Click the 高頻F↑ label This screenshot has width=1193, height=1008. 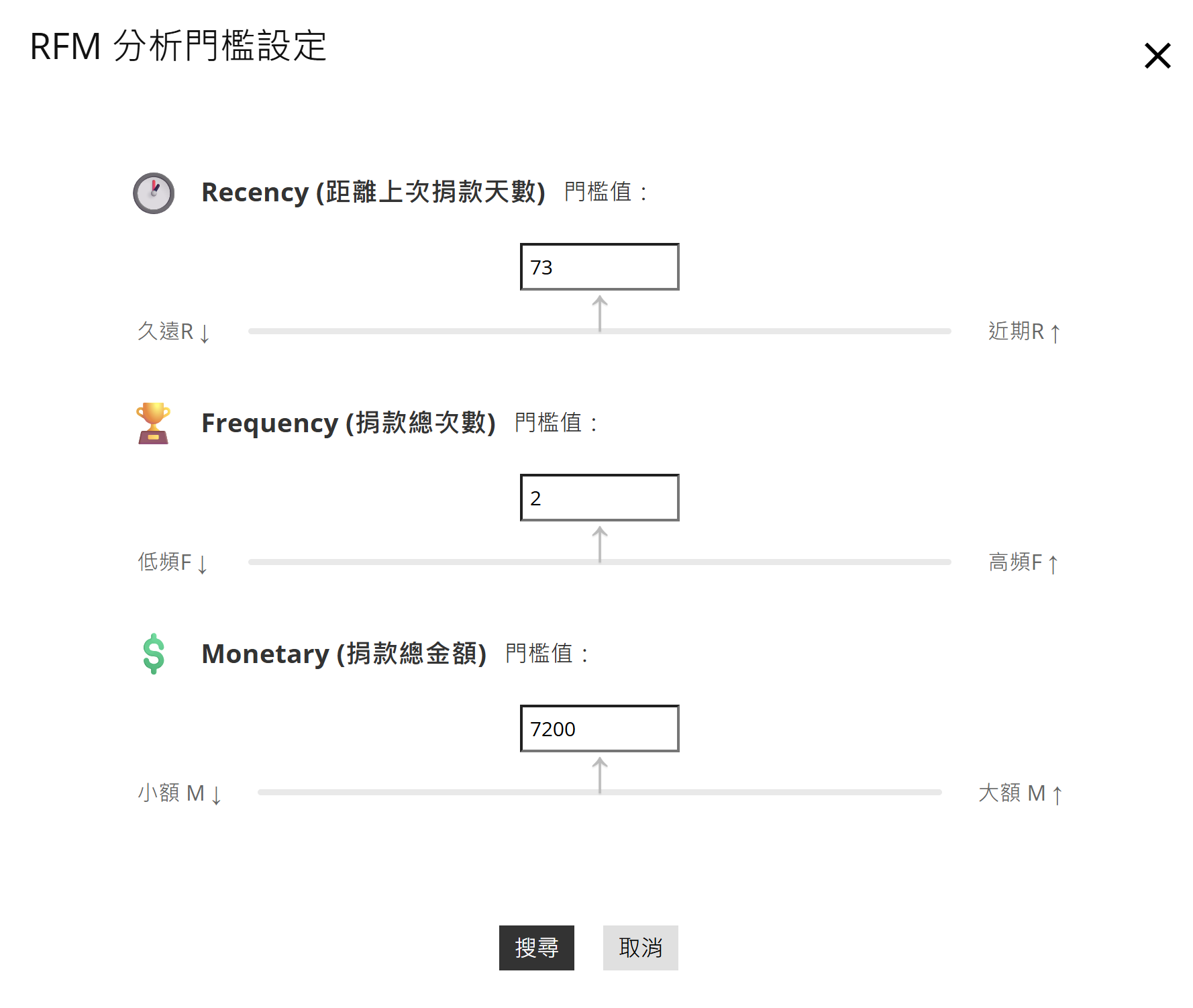point(1023,562)
